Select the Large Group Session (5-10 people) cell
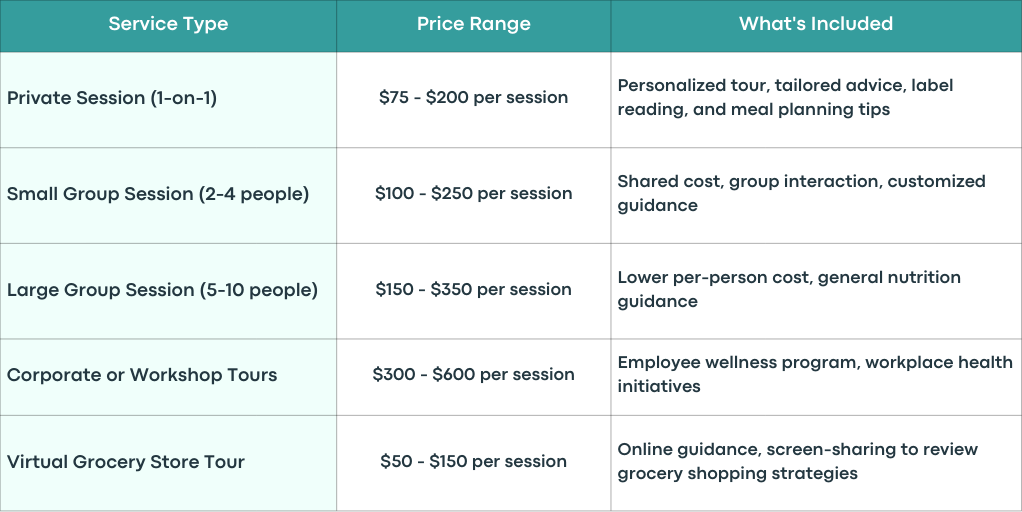The width and height of the screenshot is (1022, 512). tap(168, 291)
